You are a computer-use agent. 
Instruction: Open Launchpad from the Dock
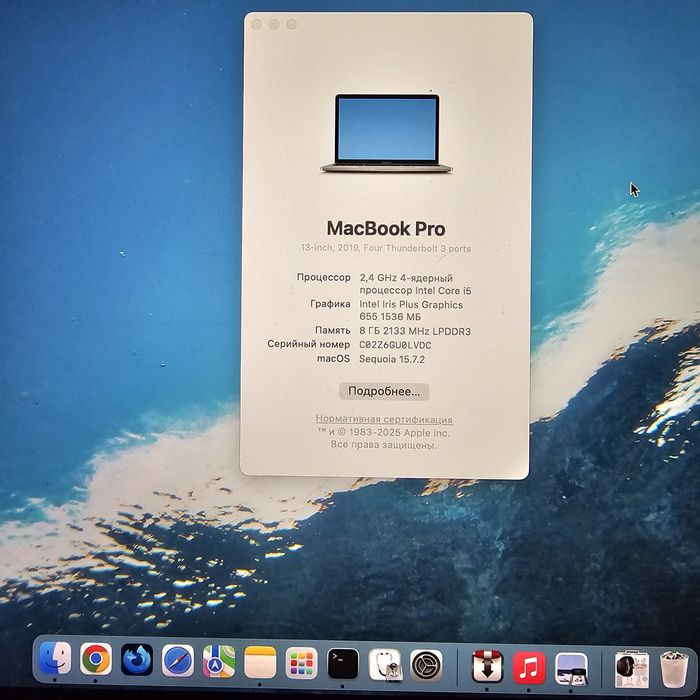tap(301, 662)
